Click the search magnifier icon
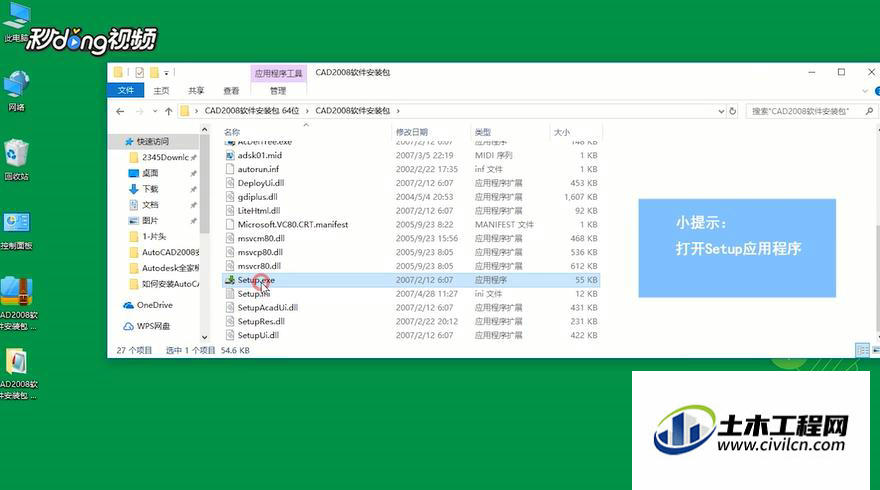Image resolution: width=880 pixels, height=490 pixels. coord(869,111)
